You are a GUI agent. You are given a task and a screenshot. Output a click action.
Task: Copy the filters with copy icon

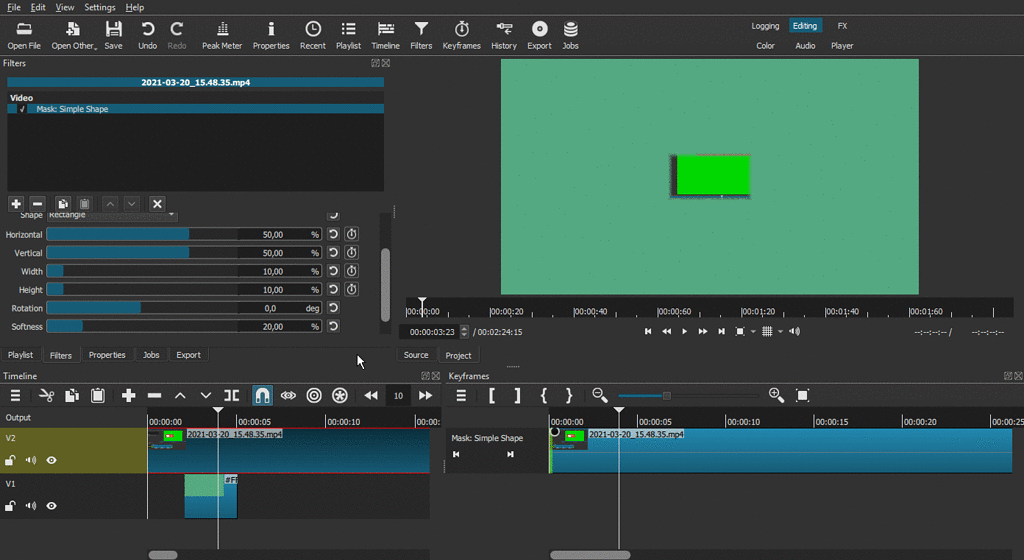pyautogui.click(x=63, y=204)
